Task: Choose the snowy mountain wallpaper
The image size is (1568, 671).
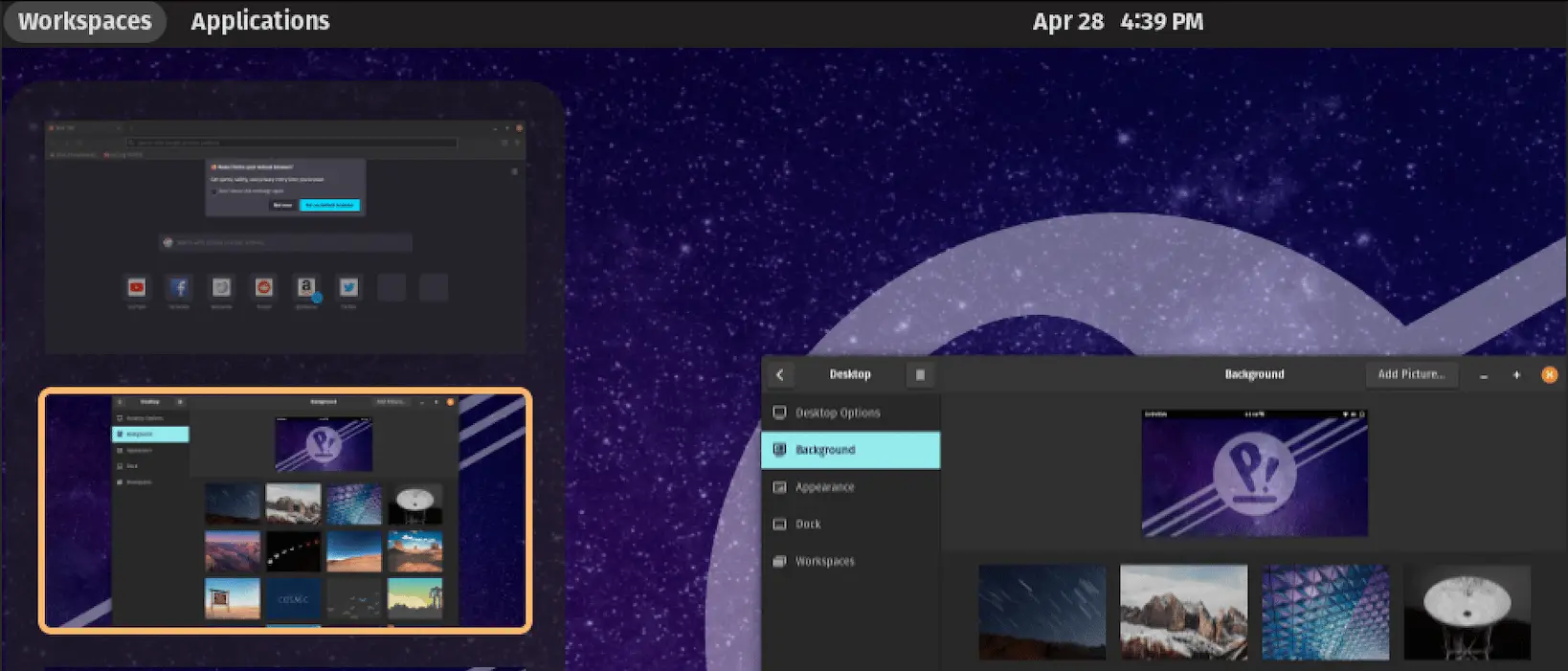Action: (x=1183, y=612)
